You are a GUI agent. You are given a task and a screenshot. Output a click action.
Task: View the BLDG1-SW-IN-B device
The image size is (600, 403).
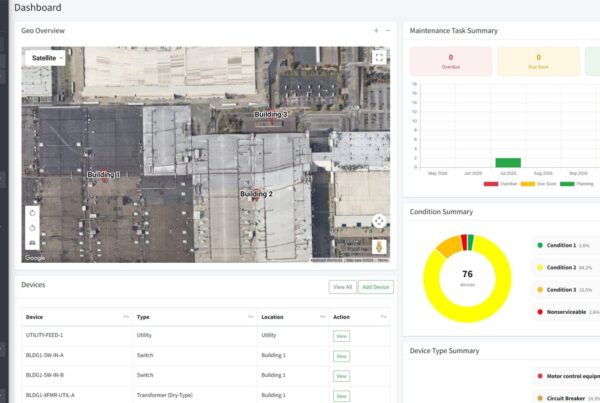341,376
